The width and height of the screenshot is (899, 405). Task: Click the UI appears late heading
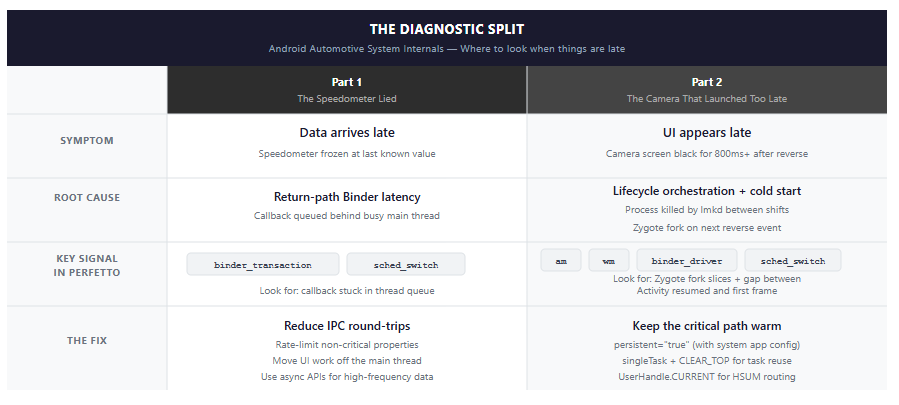[x=707, y=133]
